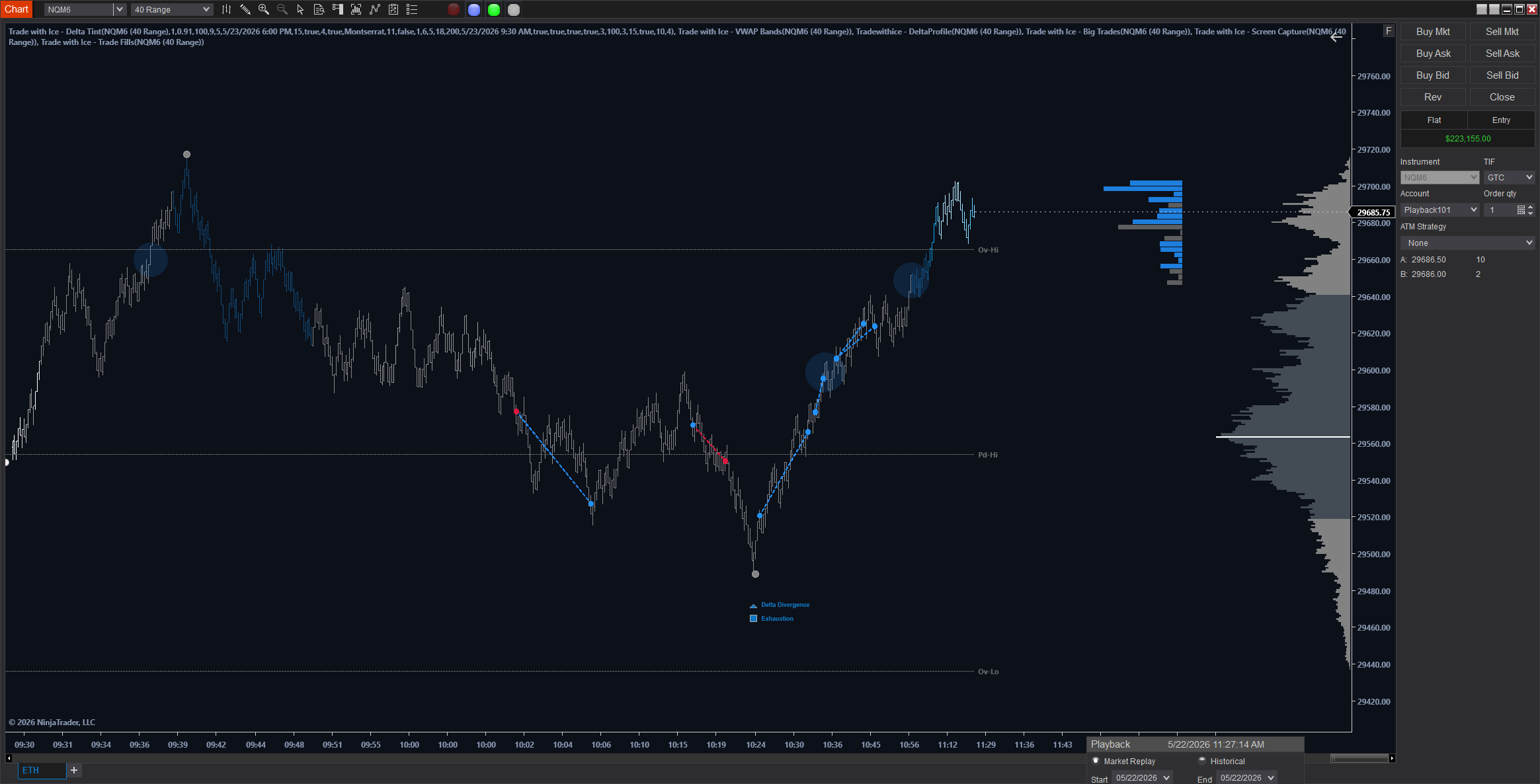
Task: Open the bar type chart style icon
Action: pyautogui.click(x=227, y=9)
